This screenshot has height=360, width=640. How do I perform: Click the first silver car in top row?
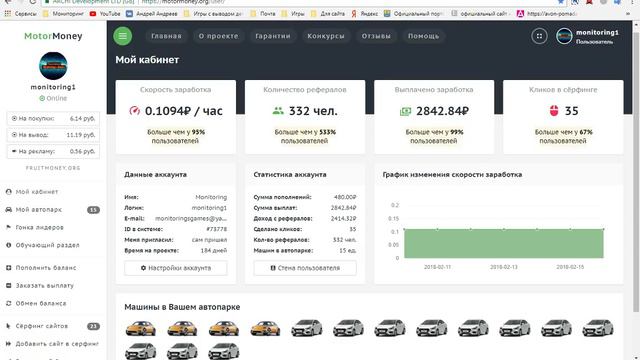pos(307,328)
